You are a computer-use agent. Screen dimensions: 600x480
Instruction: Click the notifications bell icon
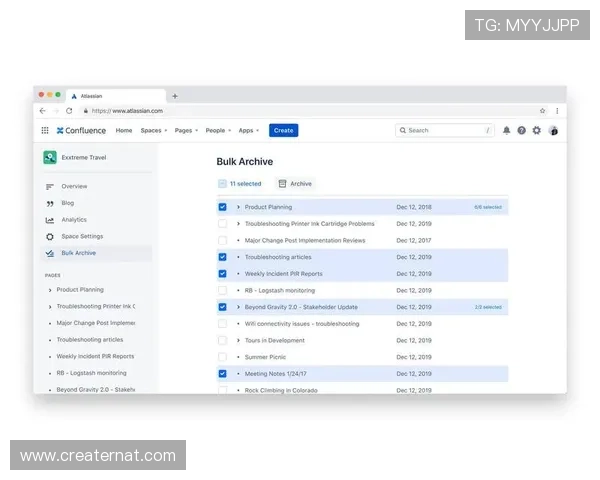pyautogui.click(x=506, y=130)
